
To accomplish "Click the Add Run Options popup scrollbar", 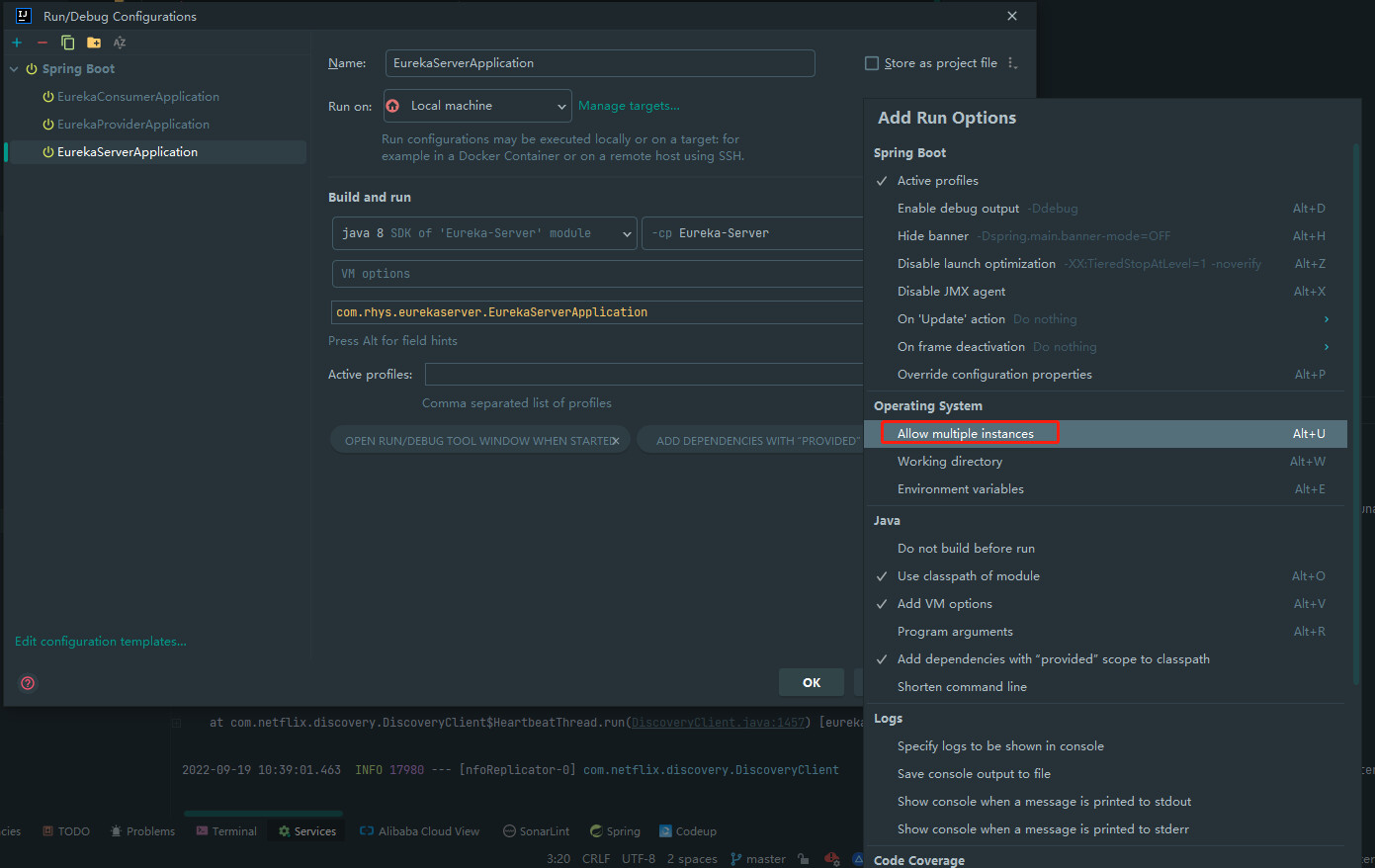I will [1356, 413].
